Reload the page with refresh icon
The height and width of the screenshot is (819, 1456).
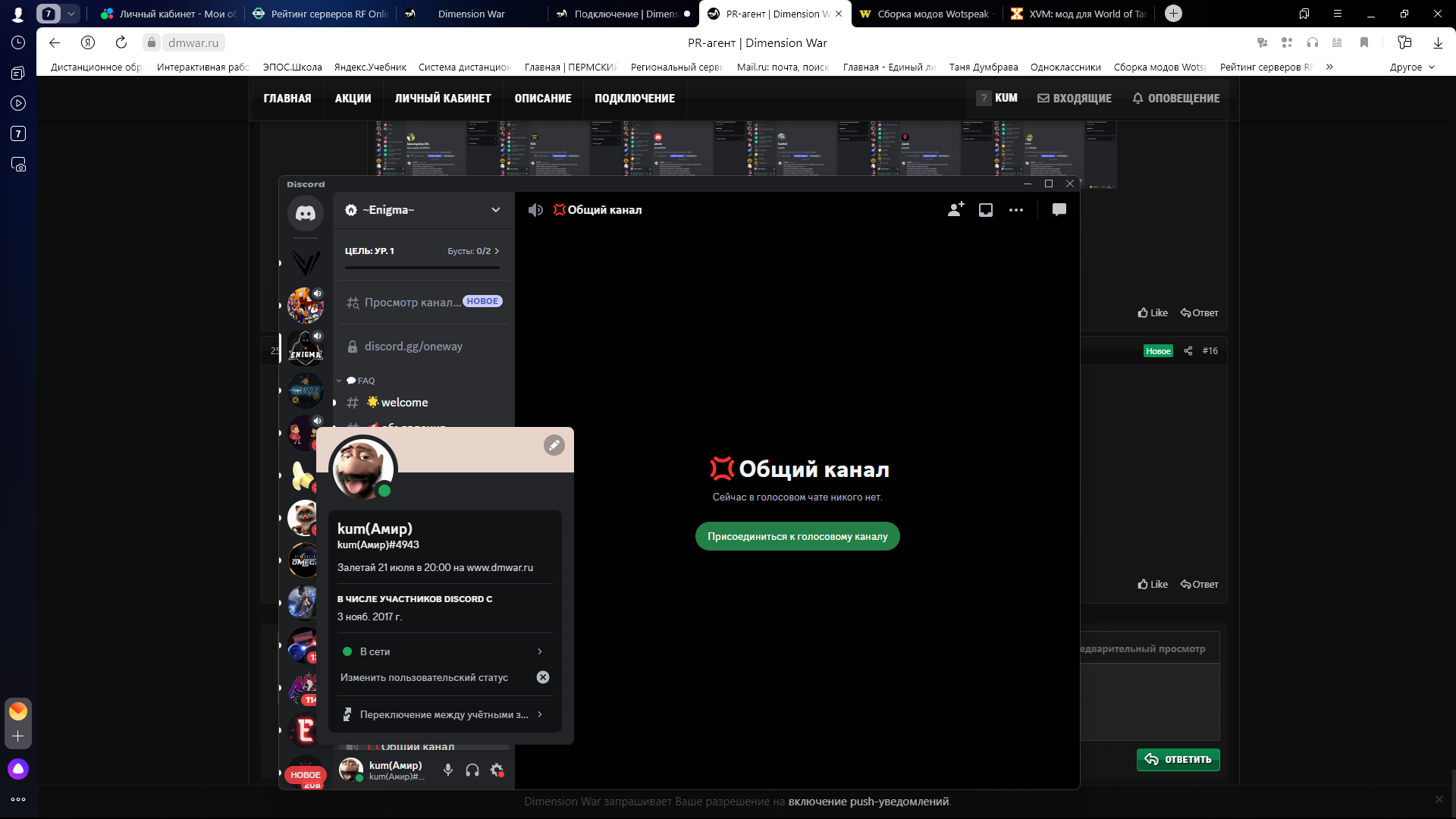121,42
